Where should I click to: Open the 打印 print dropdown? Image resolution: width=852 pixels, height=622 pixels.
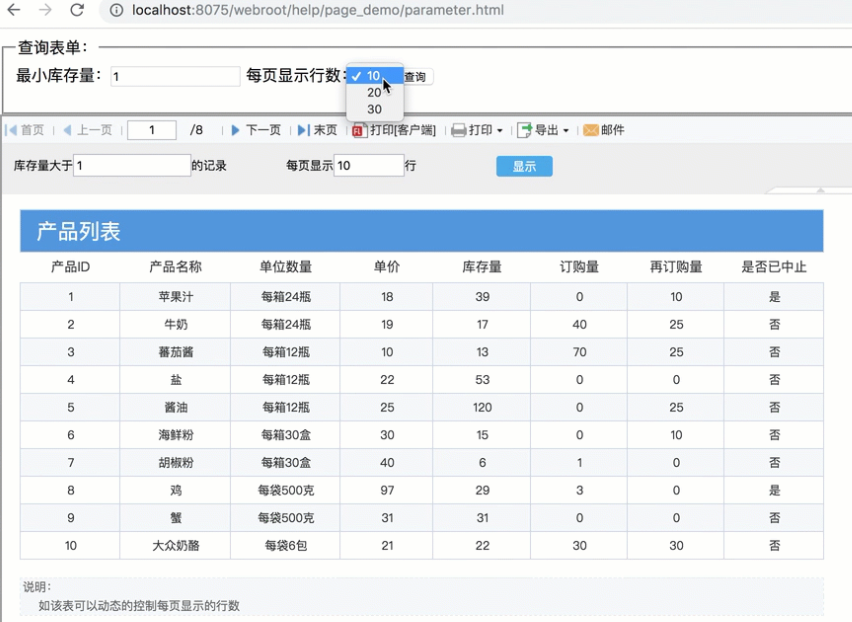[478, 130]
